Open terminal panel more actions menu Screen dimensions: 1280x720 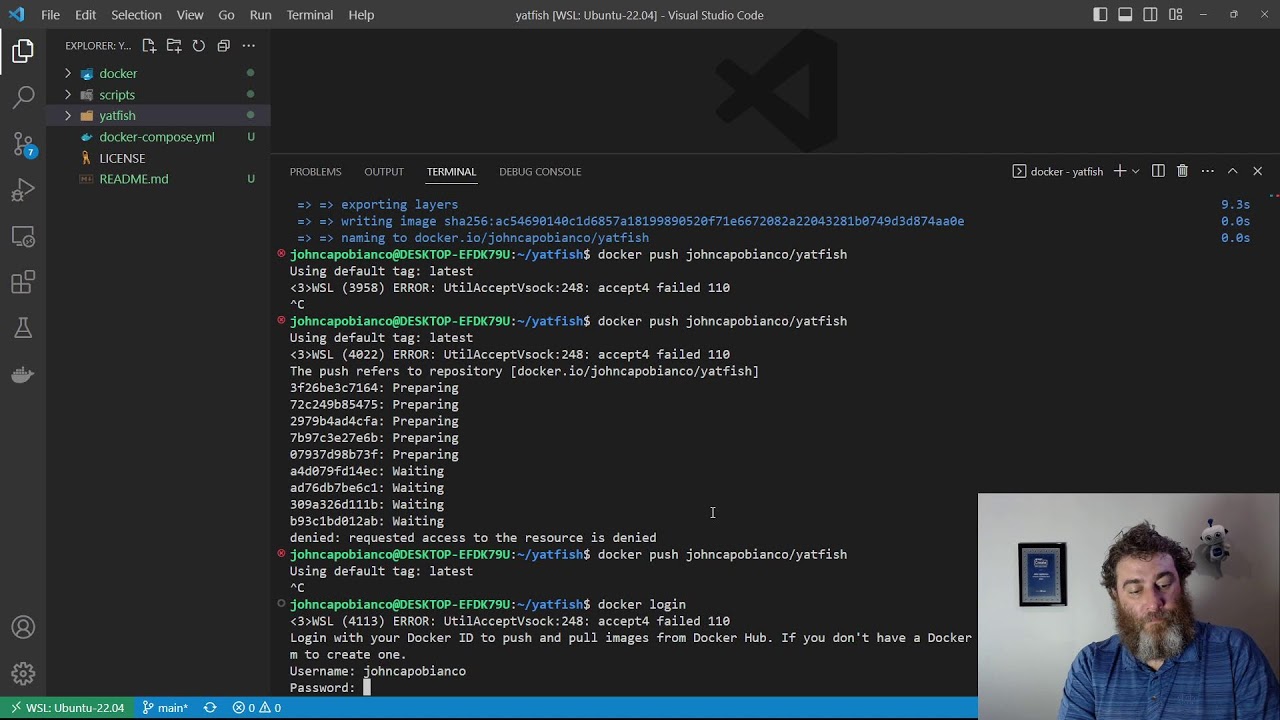[1207, 171]
